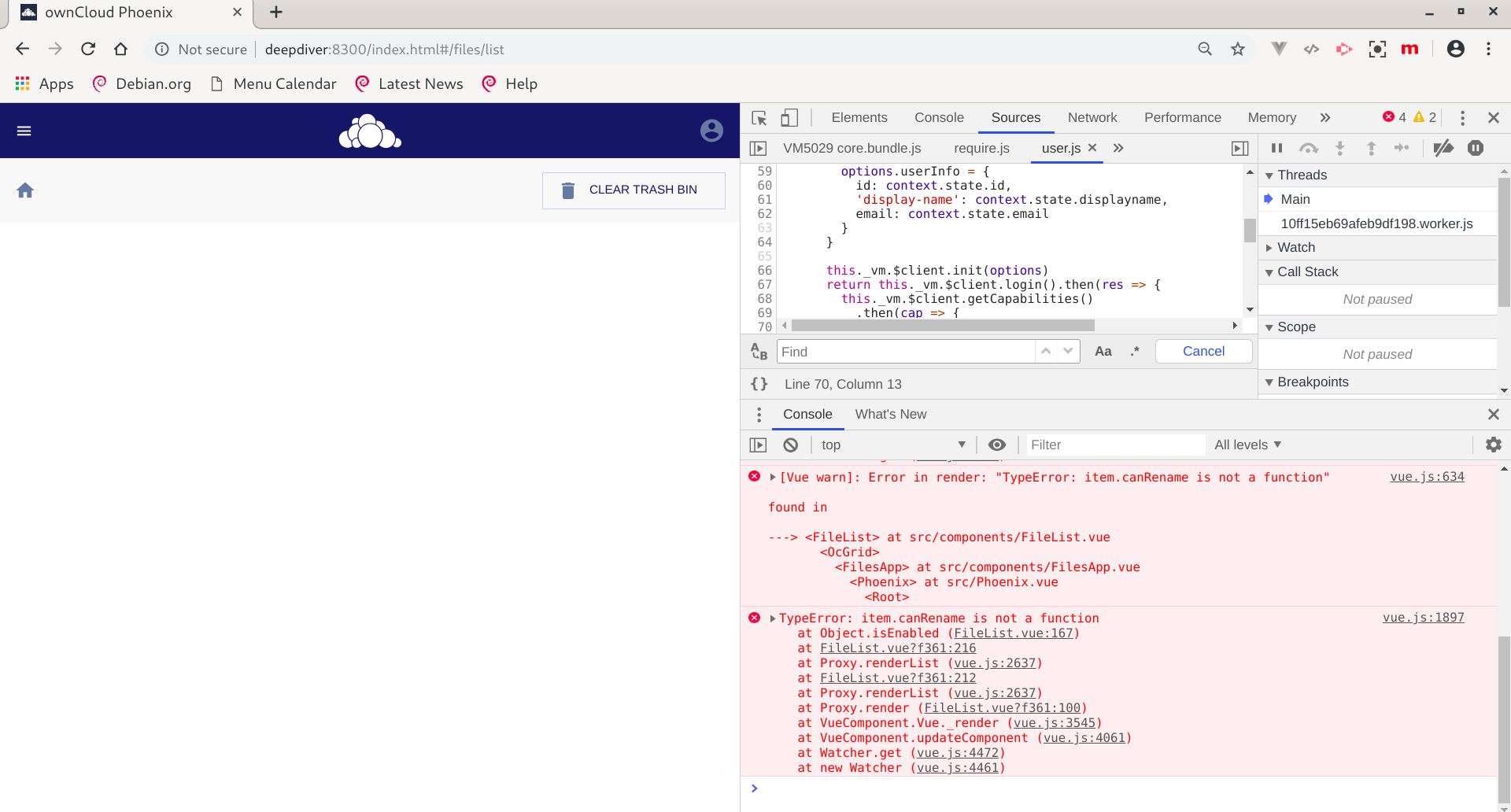Toggle match case in the Find bar

coord(1104,351)
